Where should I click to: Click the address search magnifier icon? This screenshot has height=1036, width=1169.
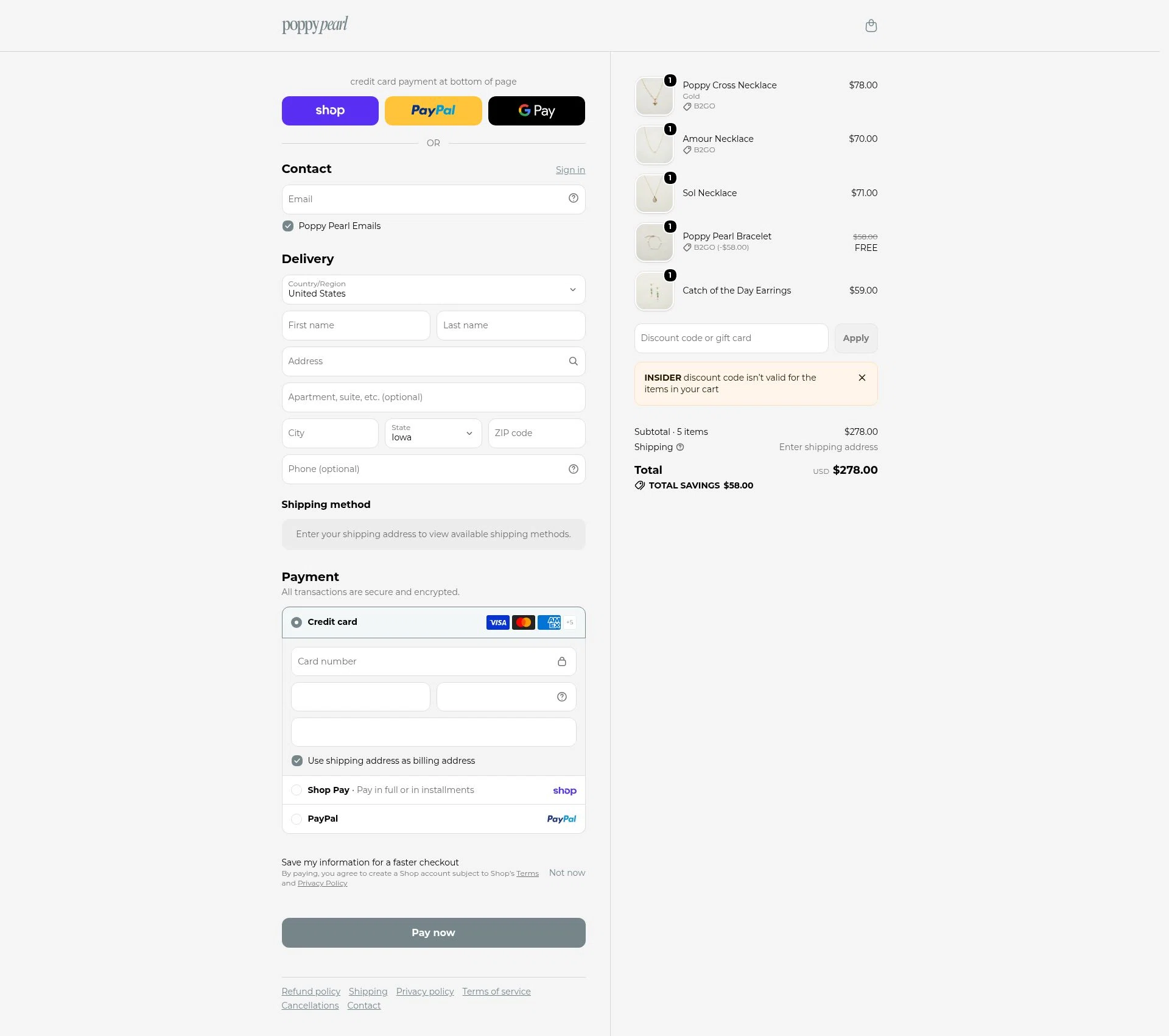click(573, 361)
